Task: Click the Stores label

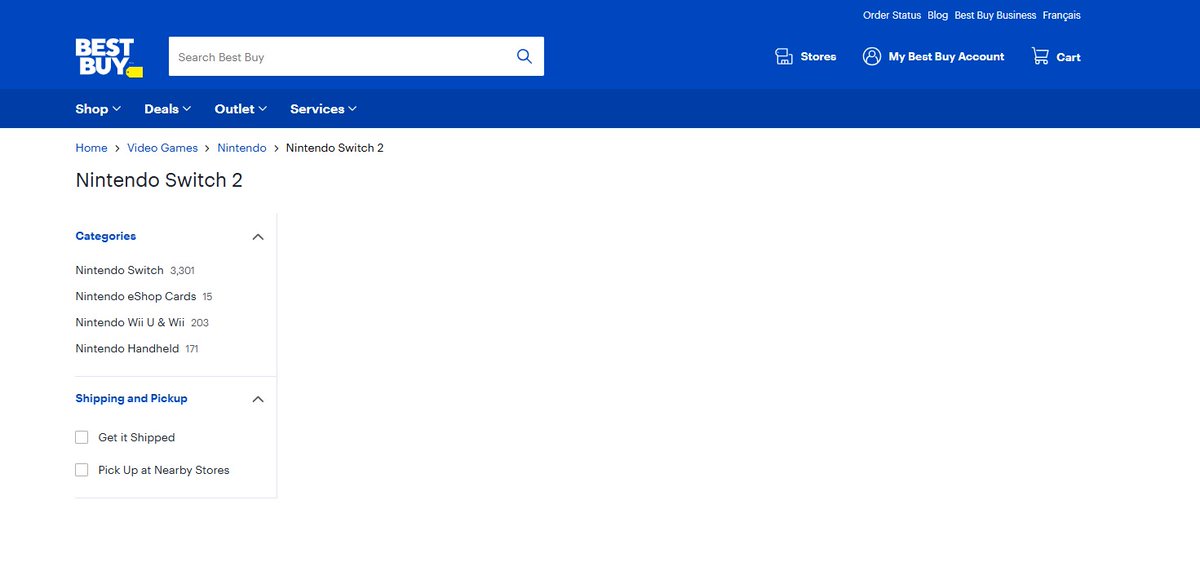Action: click(818, 57)
